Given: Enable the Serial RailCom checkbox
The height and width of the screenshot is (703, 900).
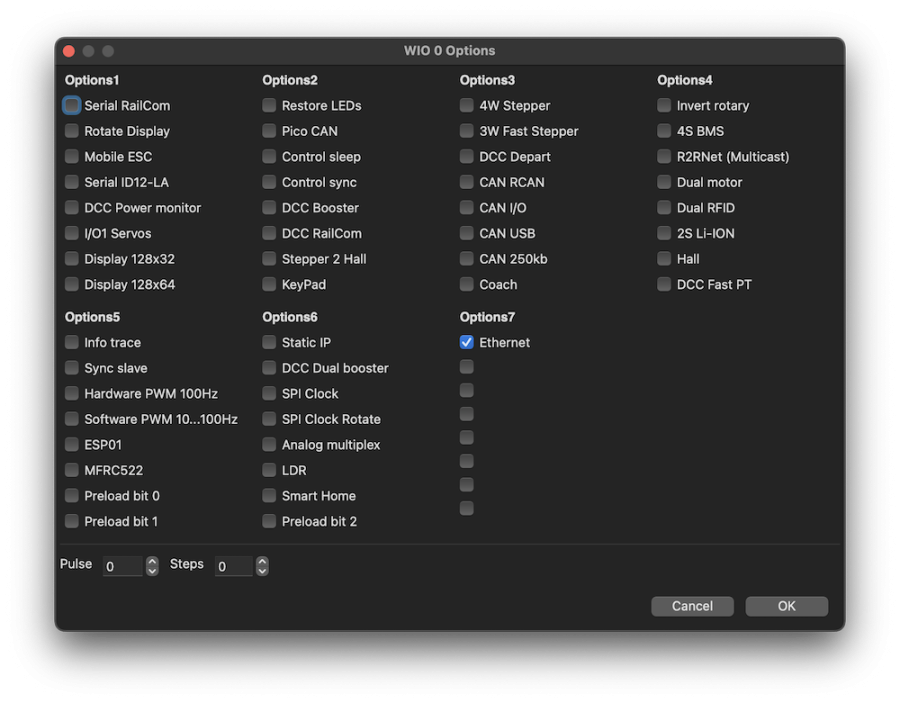Looking at the screenshot, I should (x=72, y=105).
